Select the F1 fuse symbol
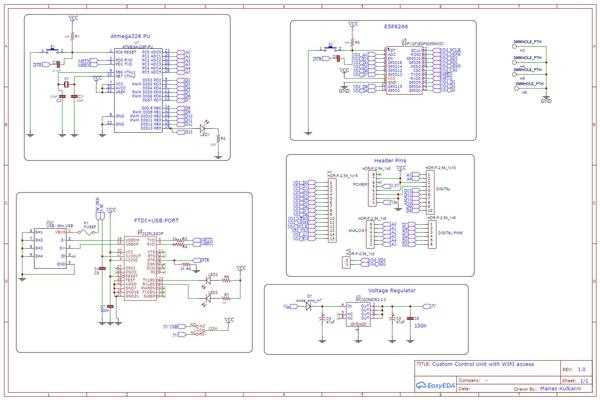This screenshot has height=400, width=600. tap(87, 232)
